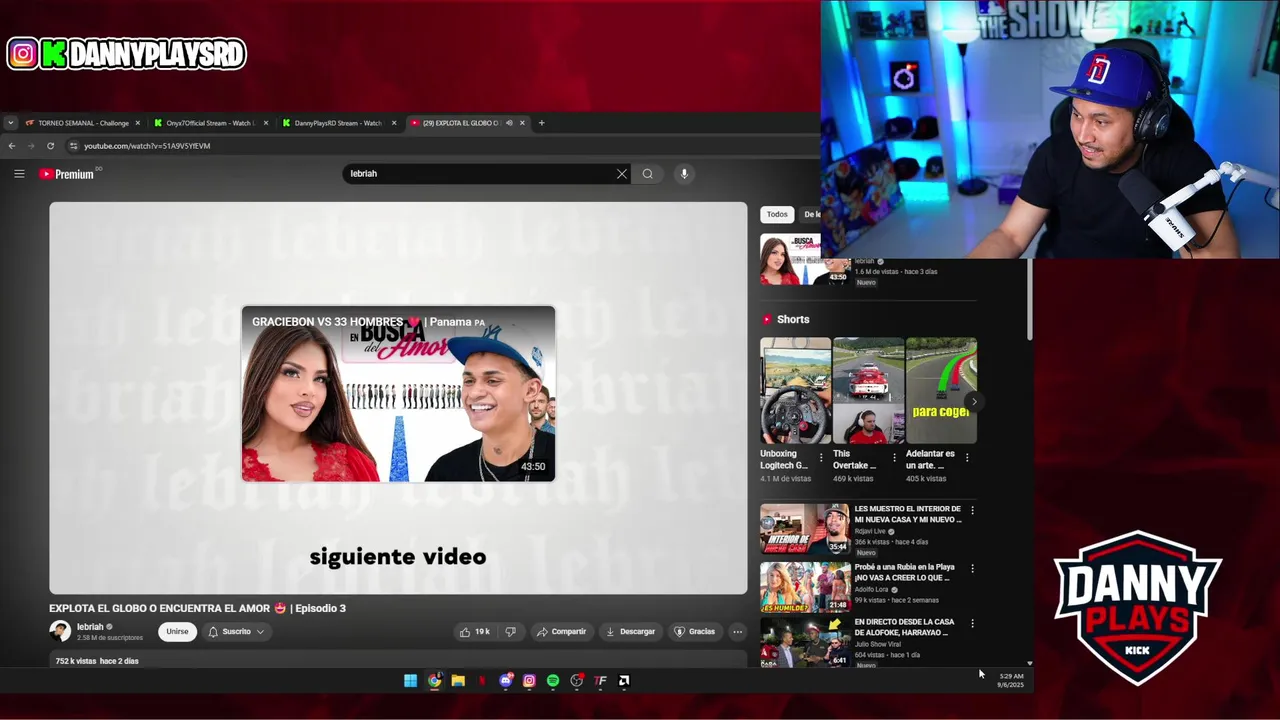
Task: Open AMD software from the taskbar
Action: click(624, 681)
